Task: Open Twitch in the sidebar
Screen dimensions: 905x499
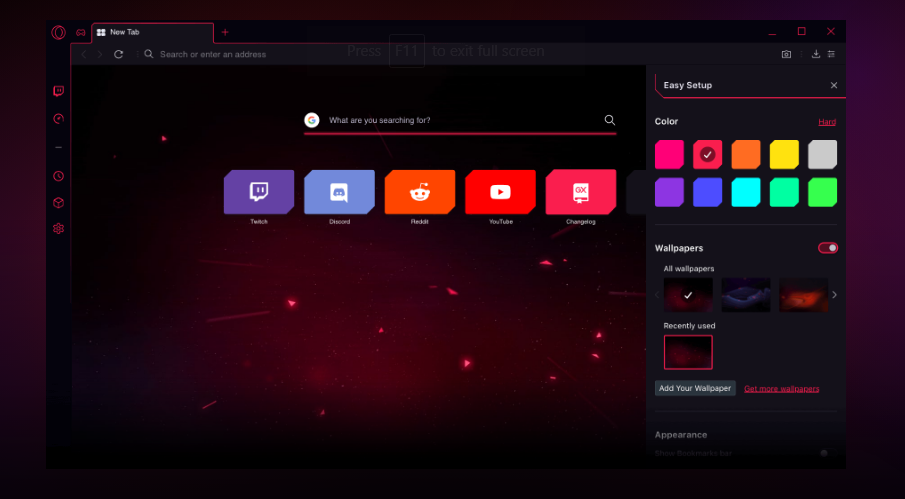Action: (x=58, y=91)
